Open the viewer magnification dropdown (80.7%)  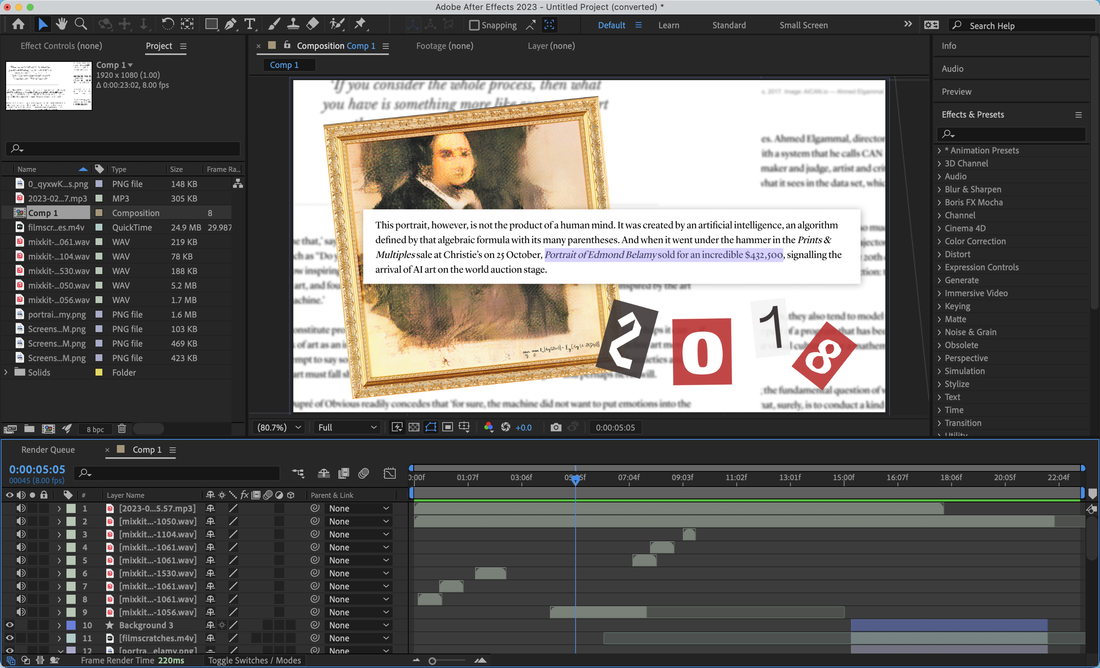click(x=279, y=427)
